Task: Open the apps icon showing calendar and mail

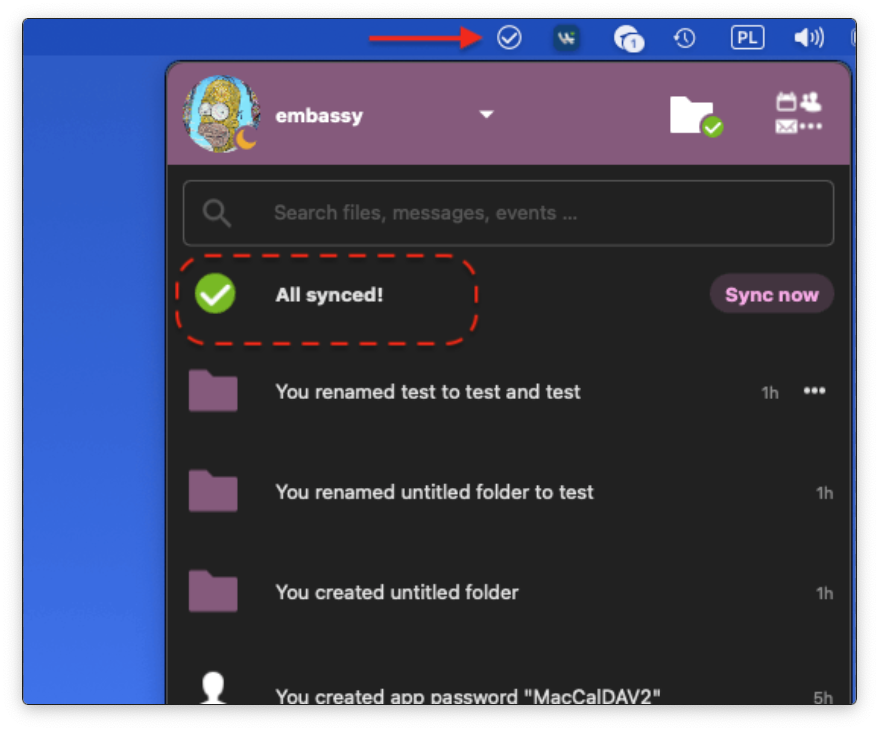Action: coord(798,114)
